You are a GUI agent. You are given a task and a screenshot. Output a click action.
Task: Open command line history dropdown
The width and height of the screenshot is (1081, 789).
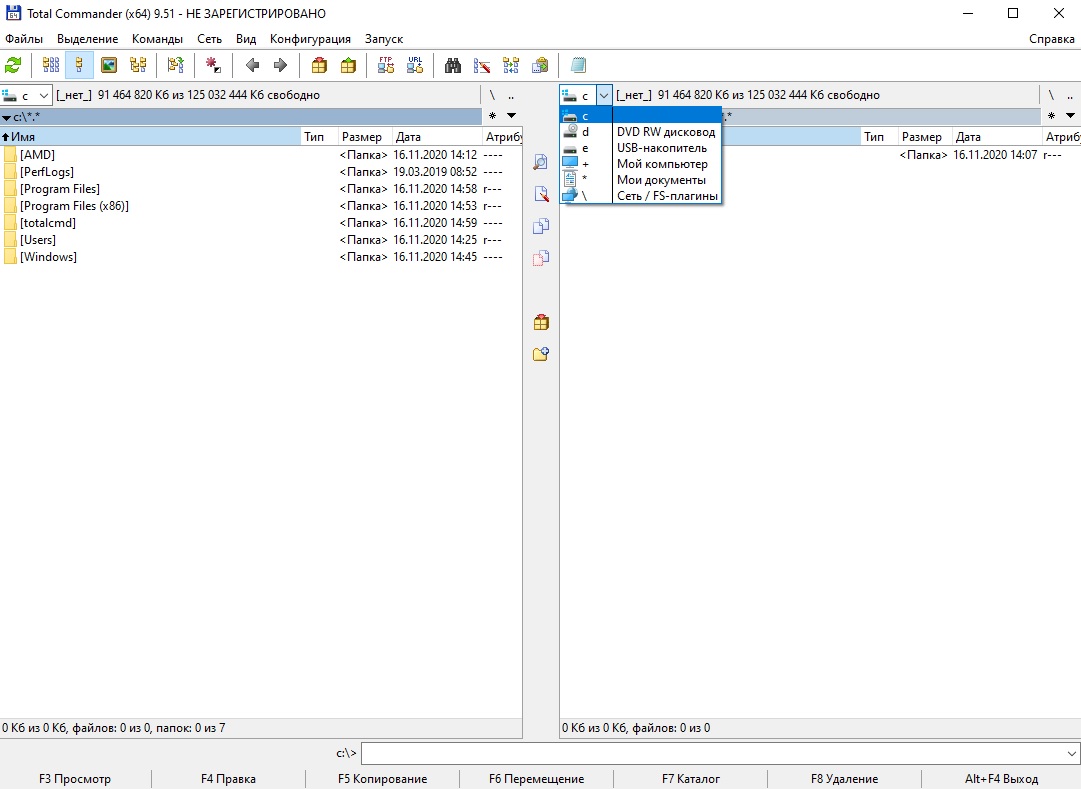coord(1071,753)
